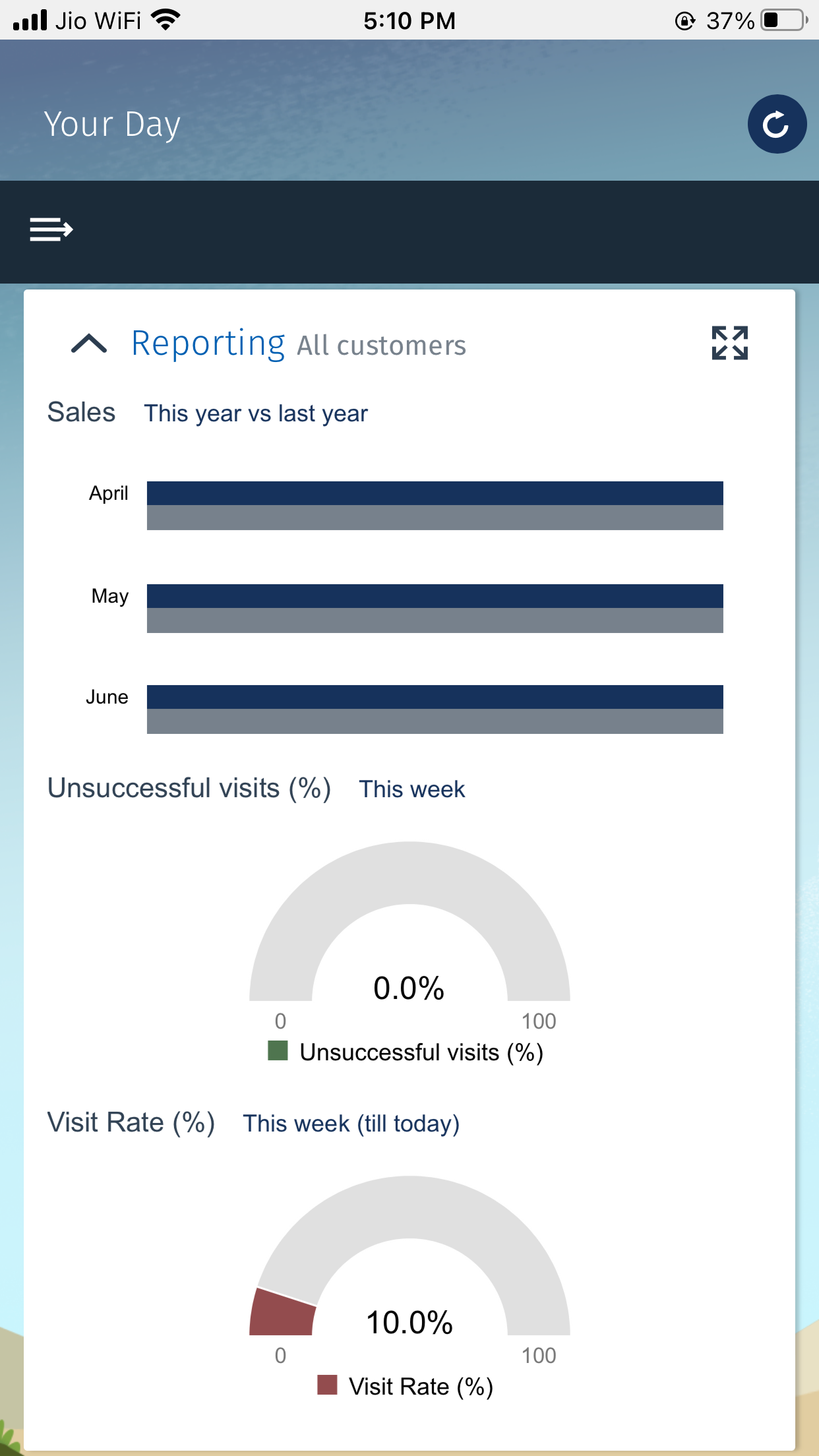Tap Unsuccessful visits legend label text
The image size is (819, 1456).
tap(421, 1052)
